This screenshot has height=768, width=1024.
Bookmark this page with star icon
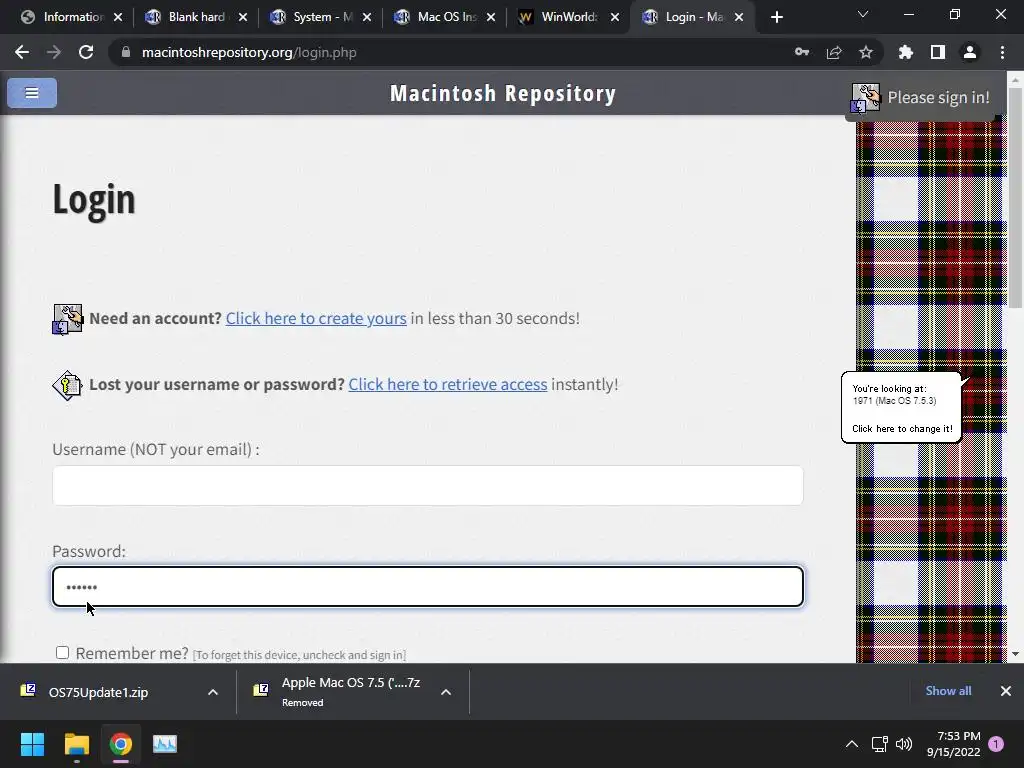[866, 52]
